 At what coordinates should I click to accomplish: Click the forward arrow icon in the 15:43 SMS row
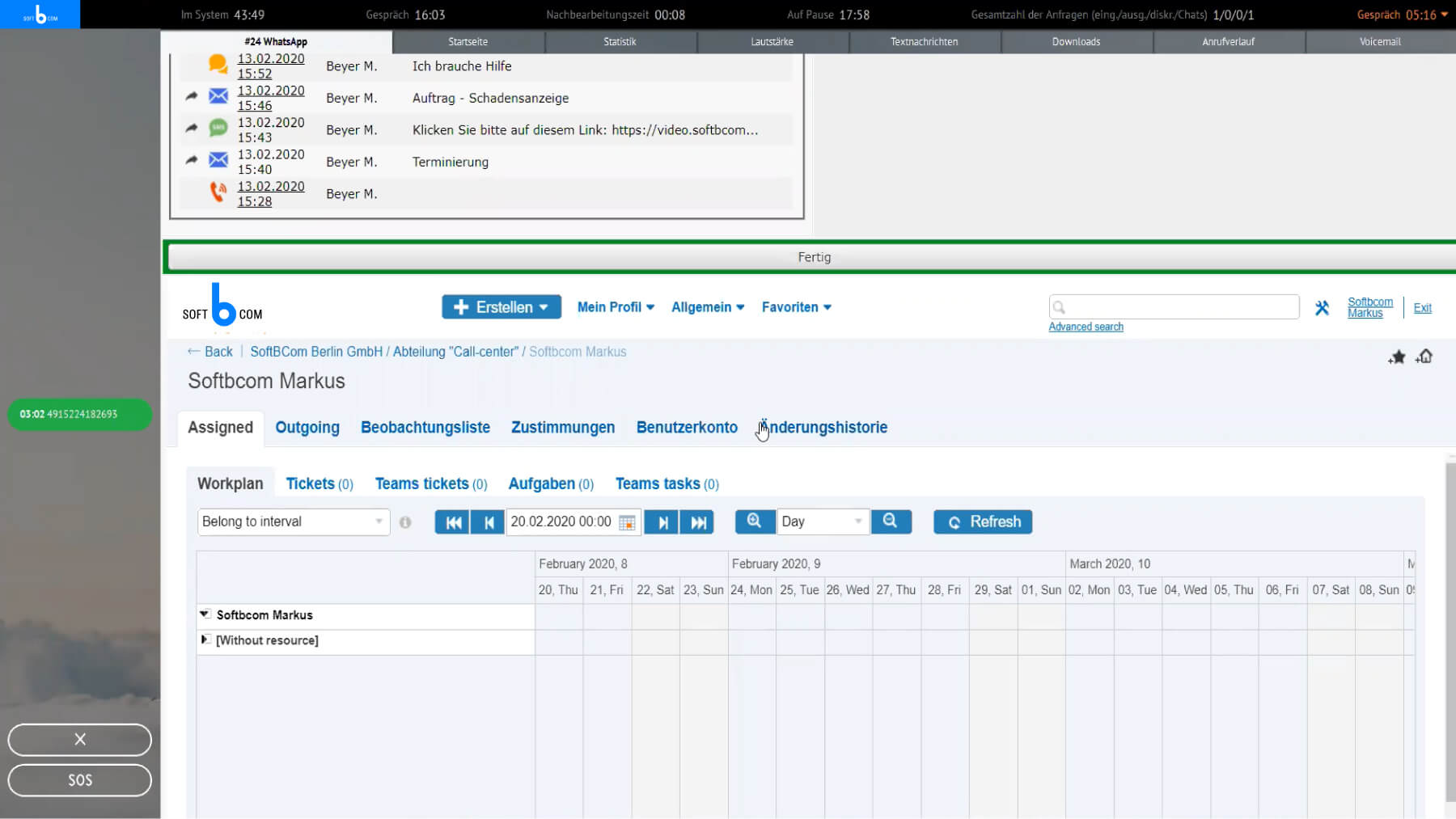(191, 128)
